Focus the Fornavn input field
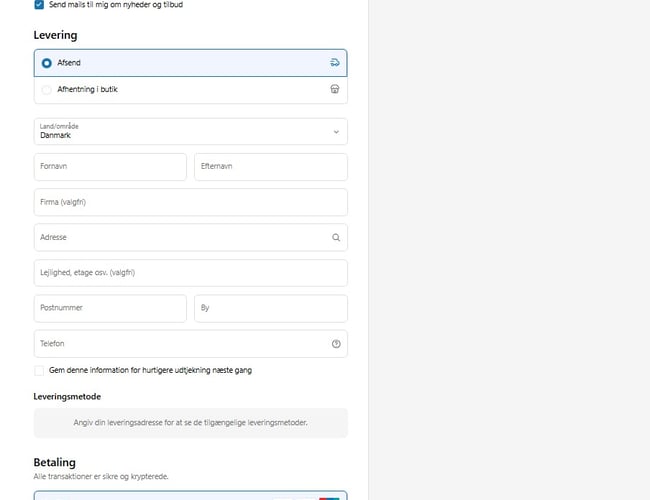650x500 pixels. [x=110, y=167]
